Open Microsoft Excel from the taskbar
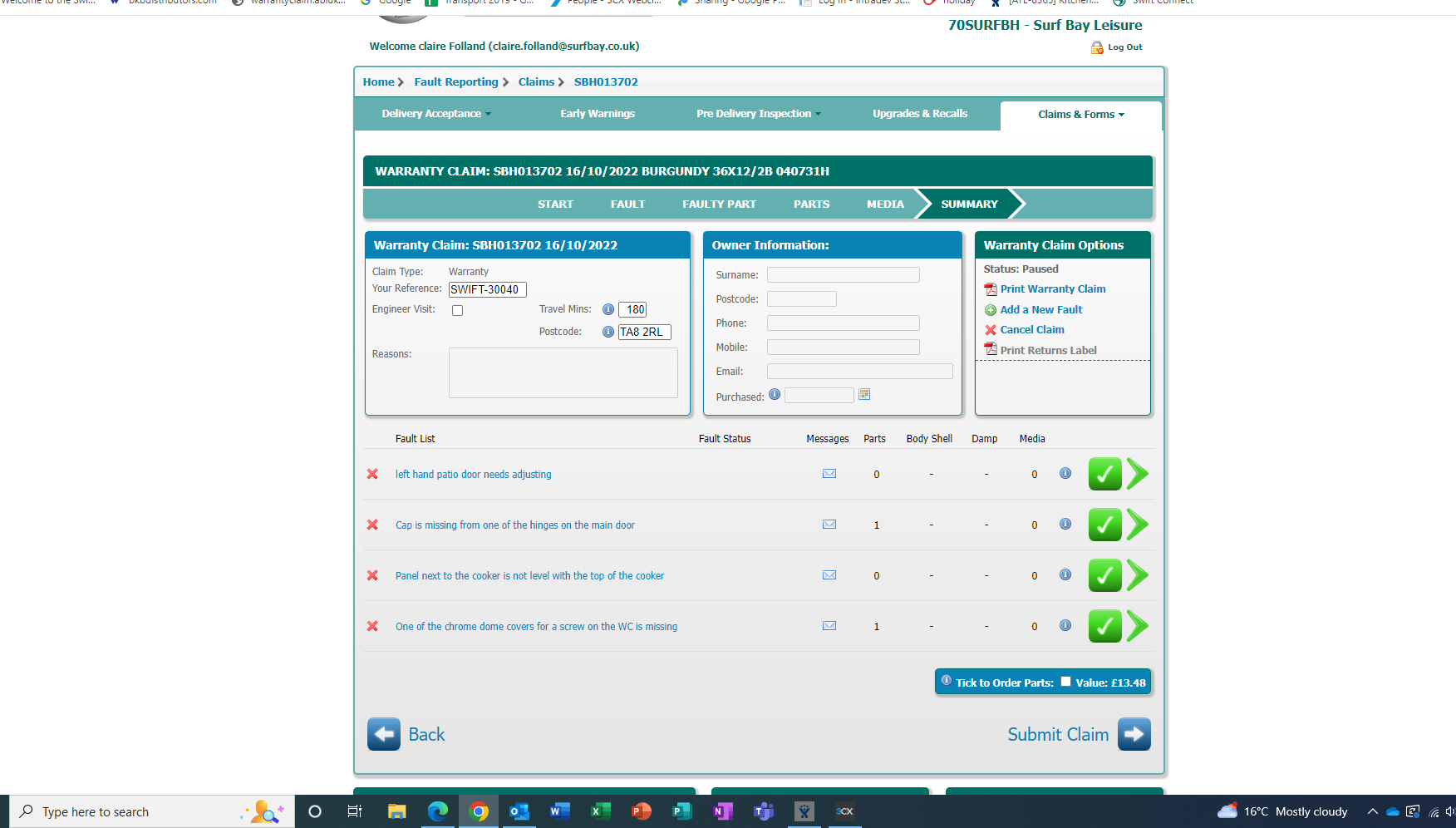 (600, 811)
